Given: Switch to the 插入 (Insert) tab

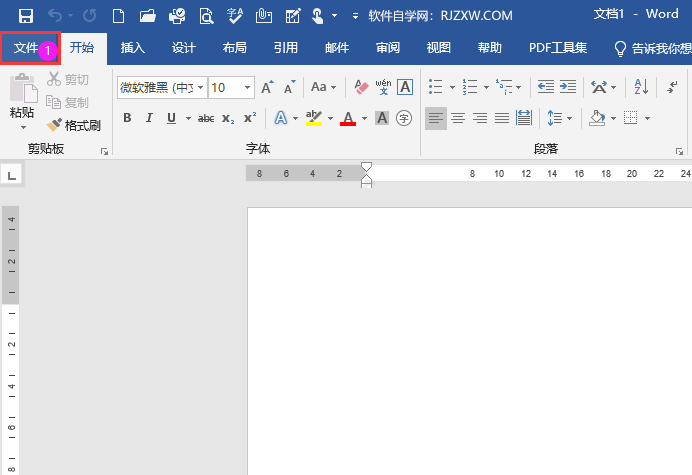Looking at the screenshot, I should [x=133, y=48].
